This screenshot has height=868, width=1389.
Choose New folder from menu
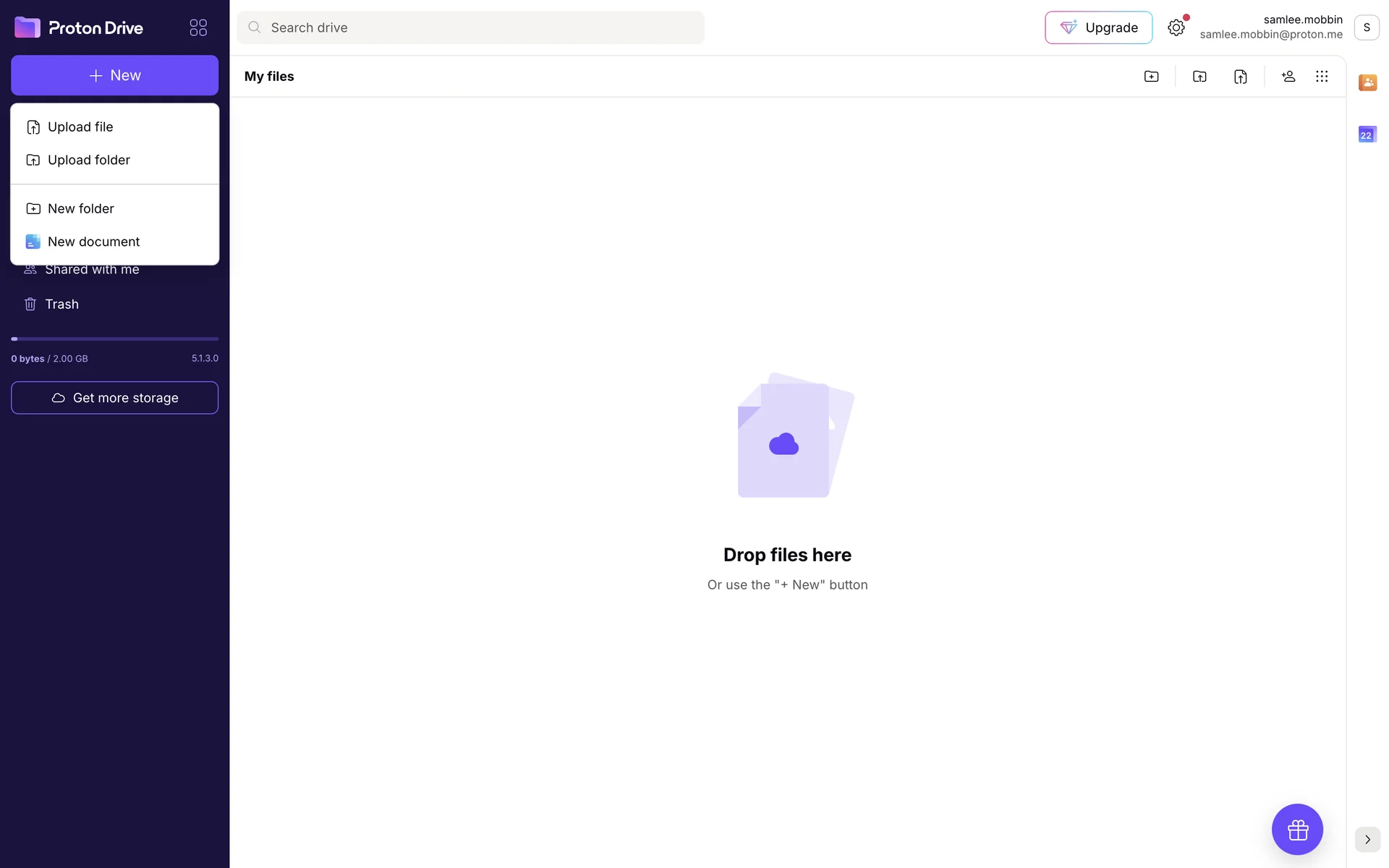point(80,209)
